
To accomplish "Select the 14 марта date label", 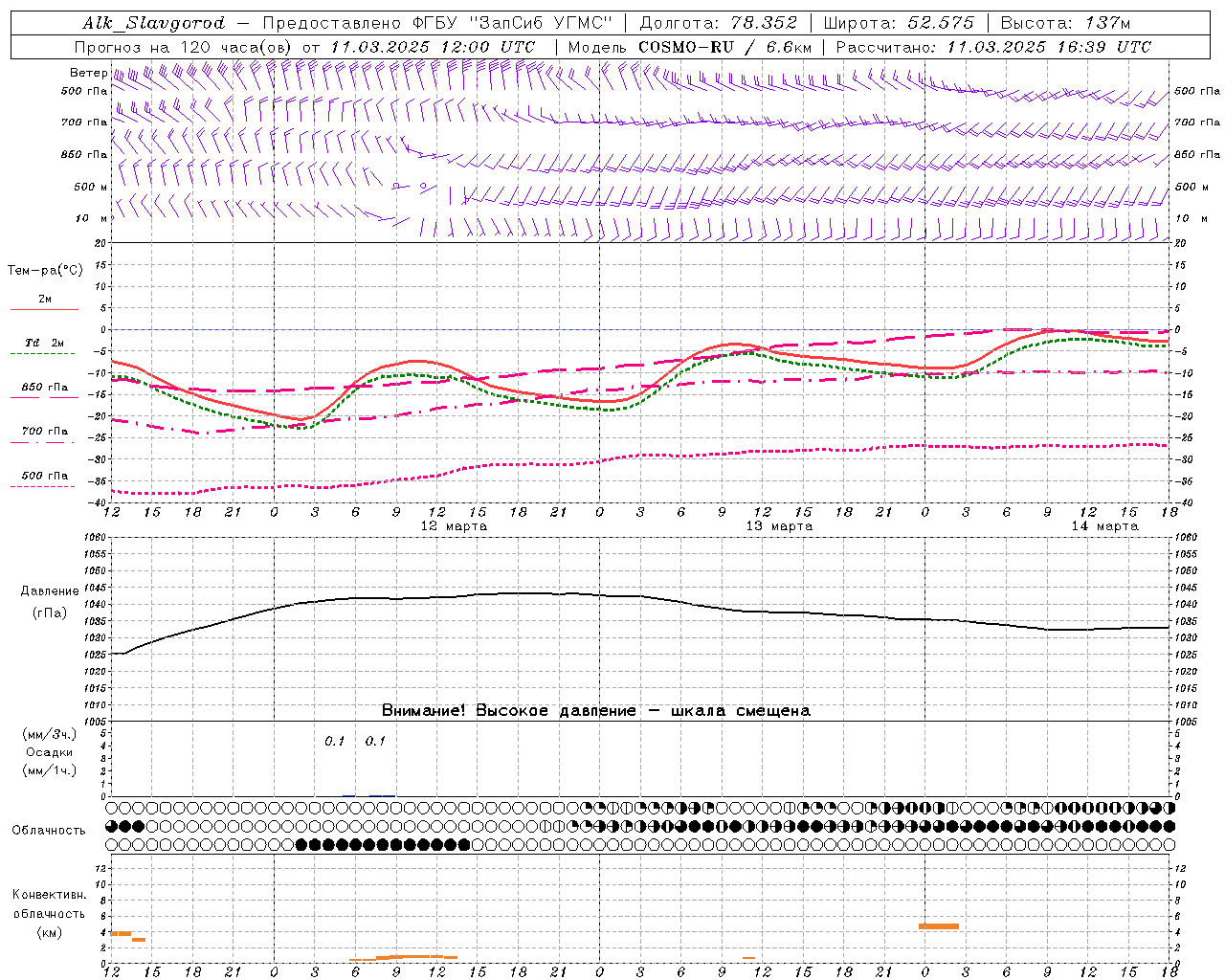I will click(x=1104, y=526).
